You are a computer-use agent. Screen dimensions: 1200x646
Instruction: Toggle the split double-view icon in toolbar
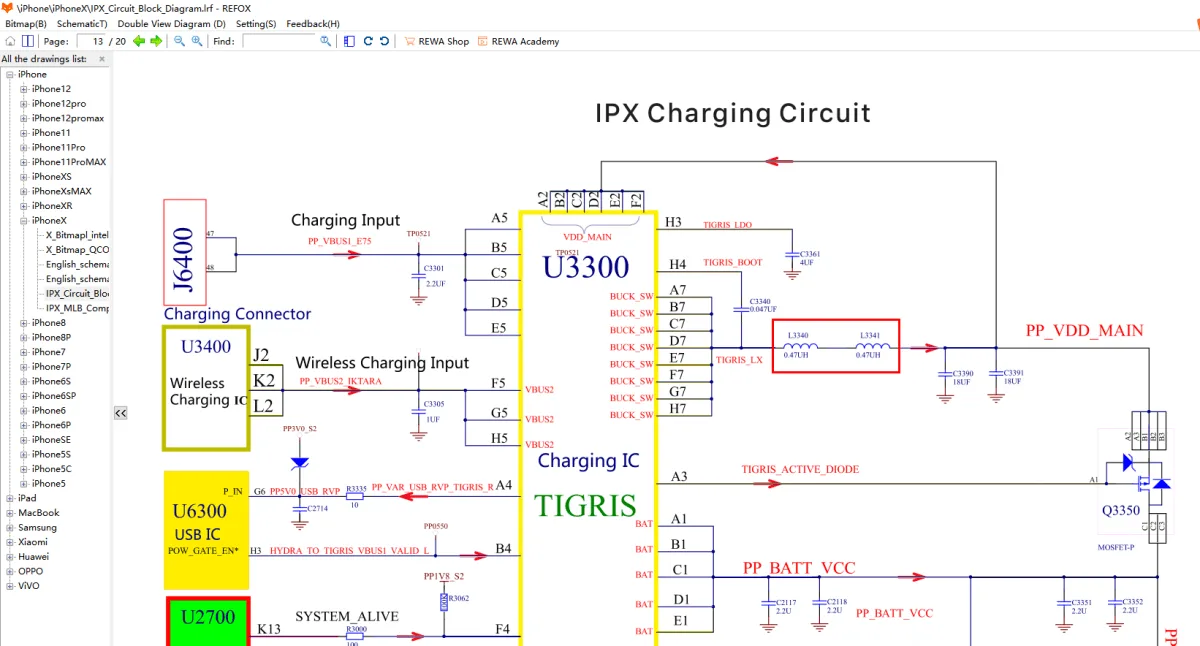coord(28,41)
